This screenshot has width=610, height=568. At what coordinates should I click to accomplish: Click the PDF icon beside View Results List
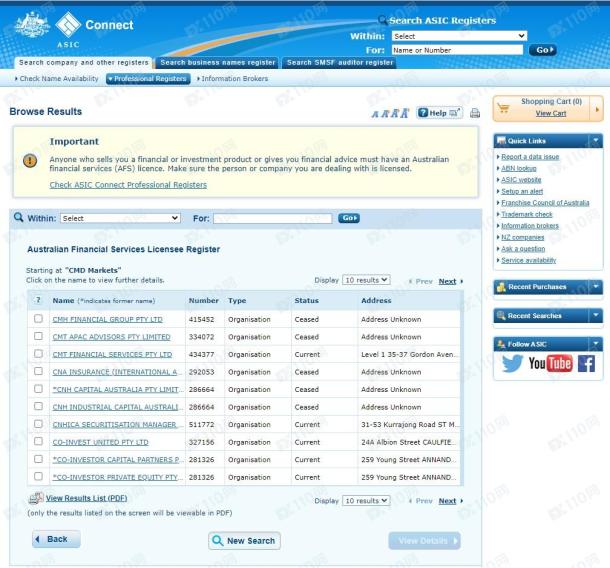pyautogui.click(x=36, y=498)
